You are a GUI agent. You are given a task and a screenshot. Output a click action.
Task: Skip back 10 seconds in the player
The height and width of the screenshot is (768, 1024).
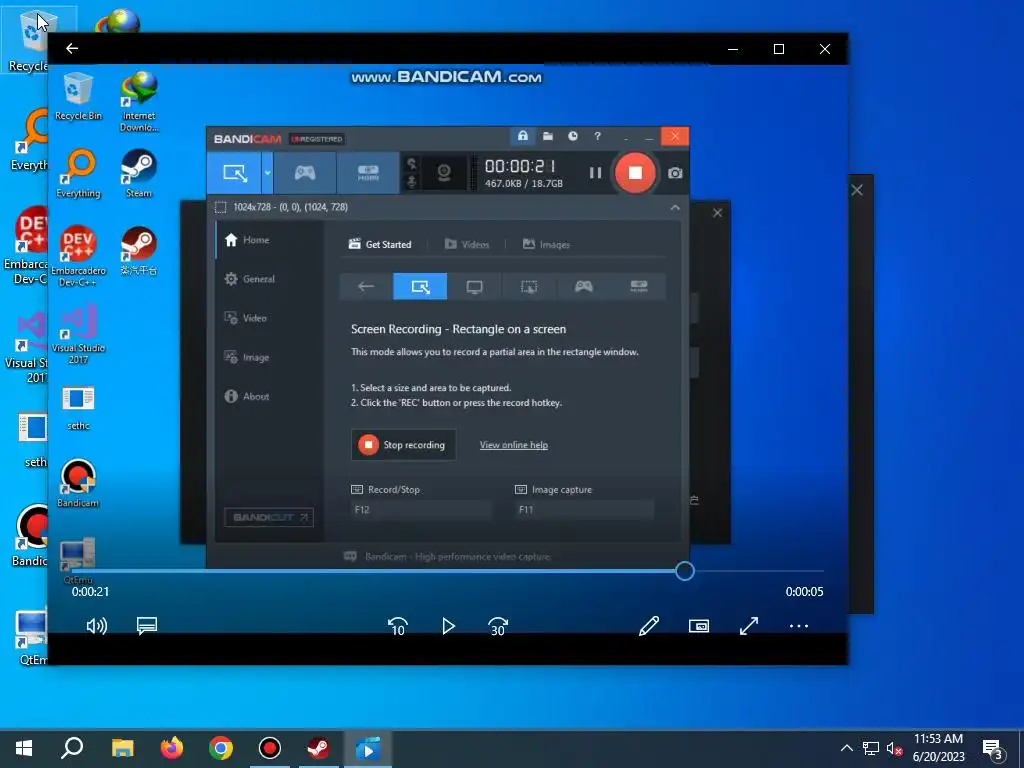[398, 626]
